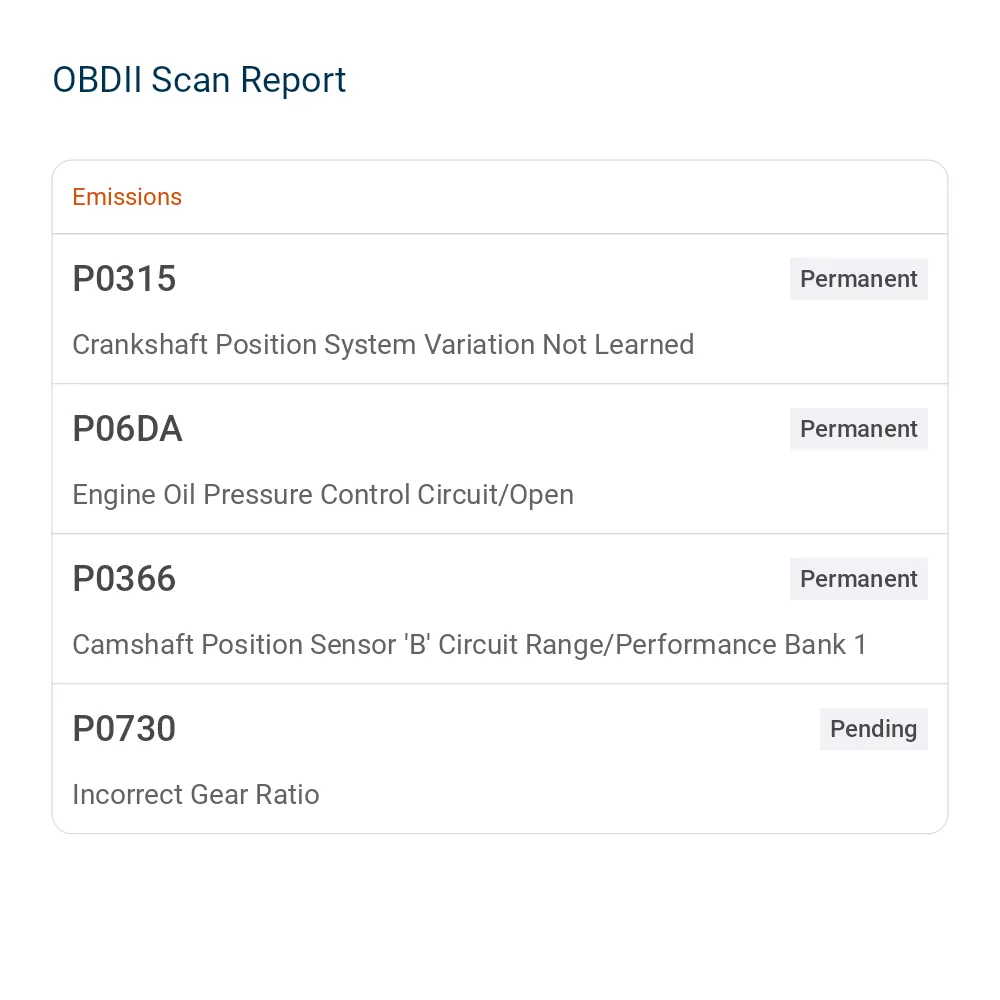Click the P06DA code heading
The width and height of the screenshot is (1000, 1000).
tap(128, 429)
